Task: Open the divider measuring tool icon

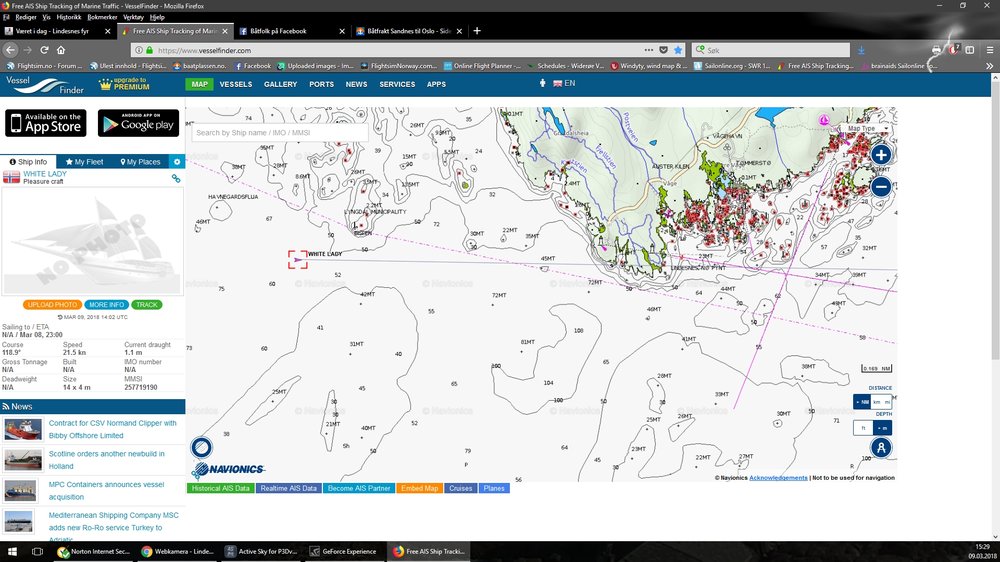Action: pos(881,448)
